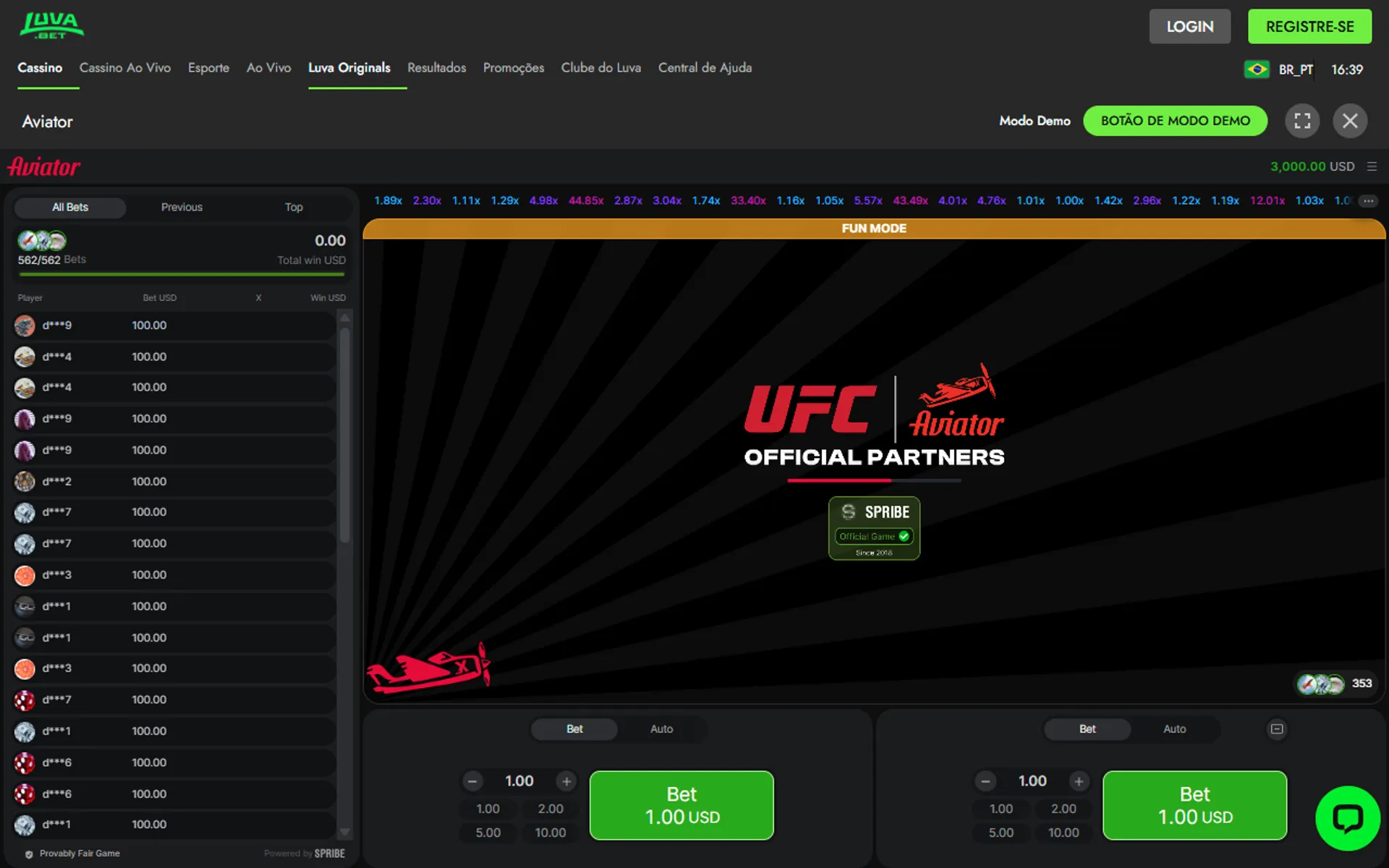This screenshot has height=868, width=1389.
Task: Switch right panel to Bet mode
Action: tap(1087, 729)
